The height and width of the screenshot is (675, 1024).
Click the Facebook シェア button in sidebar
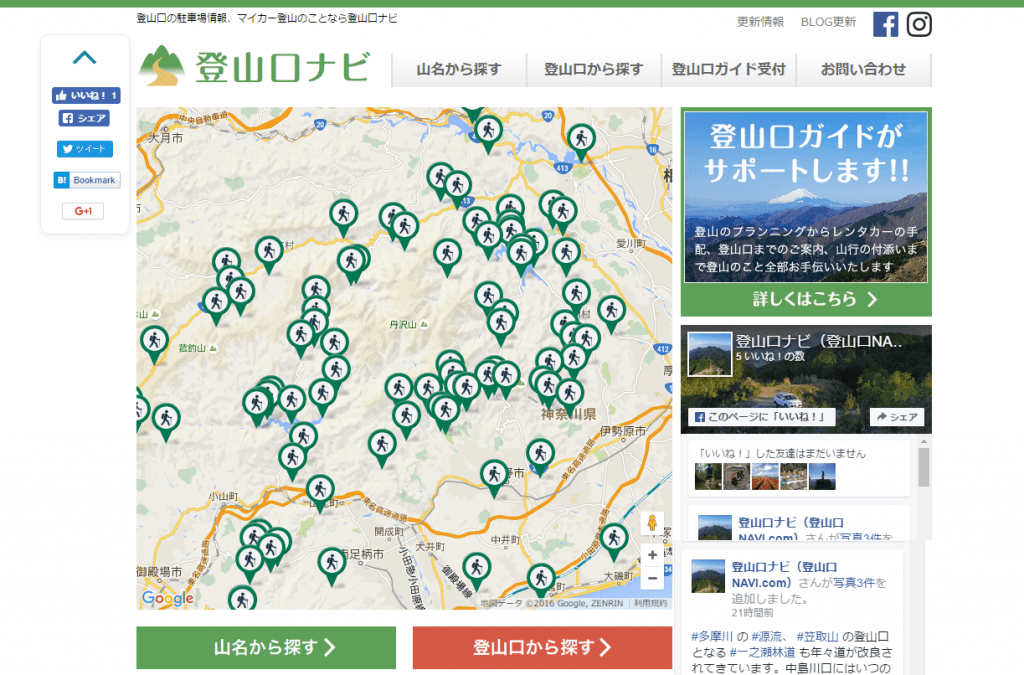[x=84, y=118]
